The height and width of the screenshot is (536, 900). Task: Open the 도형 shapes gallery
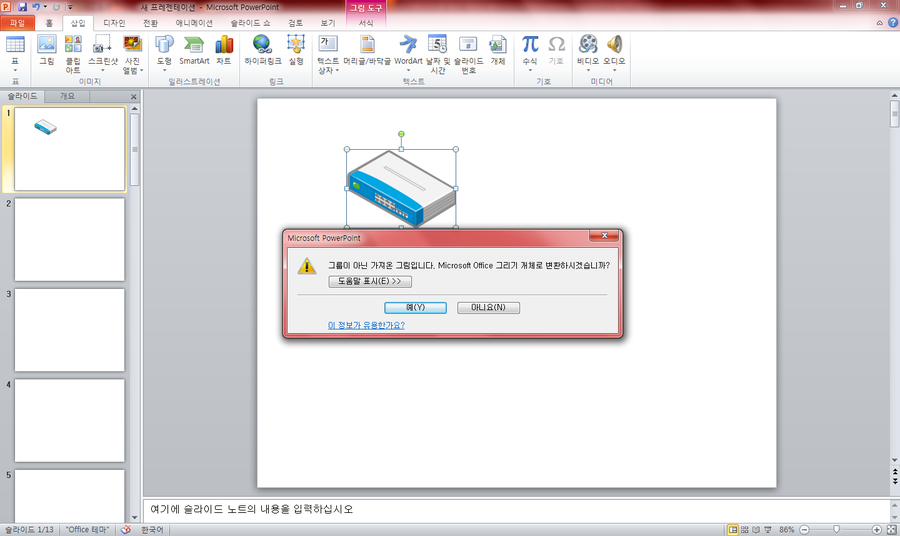(164, 45)
